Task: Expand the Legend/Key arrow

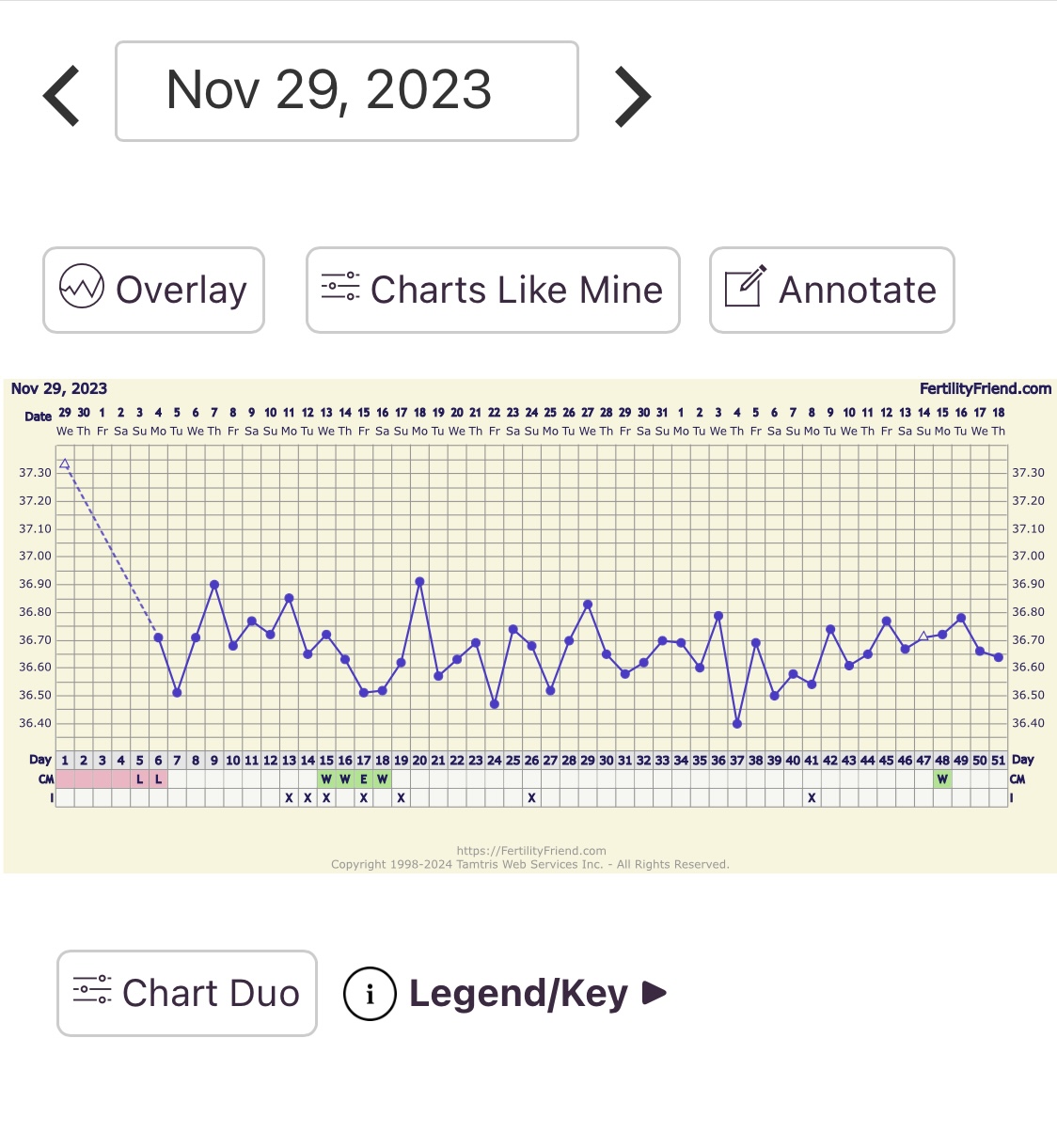Action: click(655, 993)
